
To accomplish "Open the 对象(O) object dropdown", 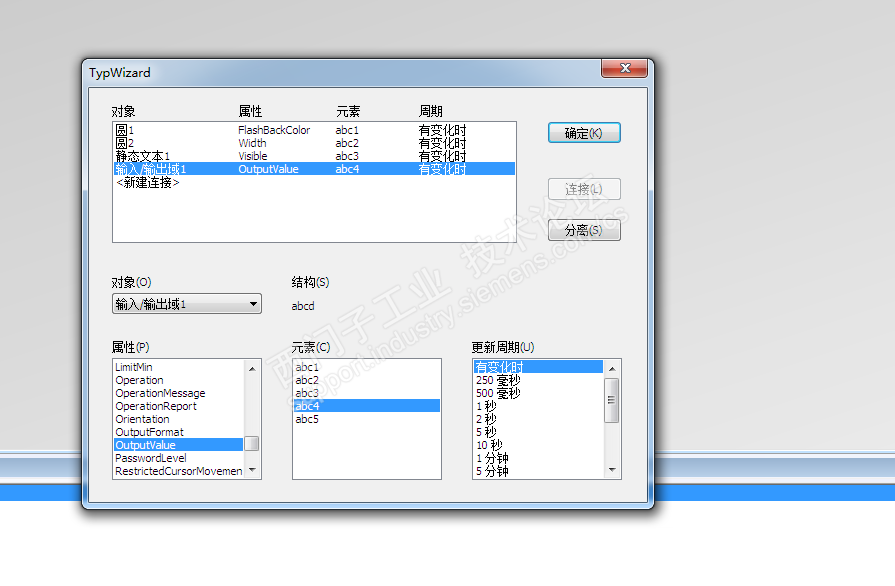I will [x=187, y=304].
